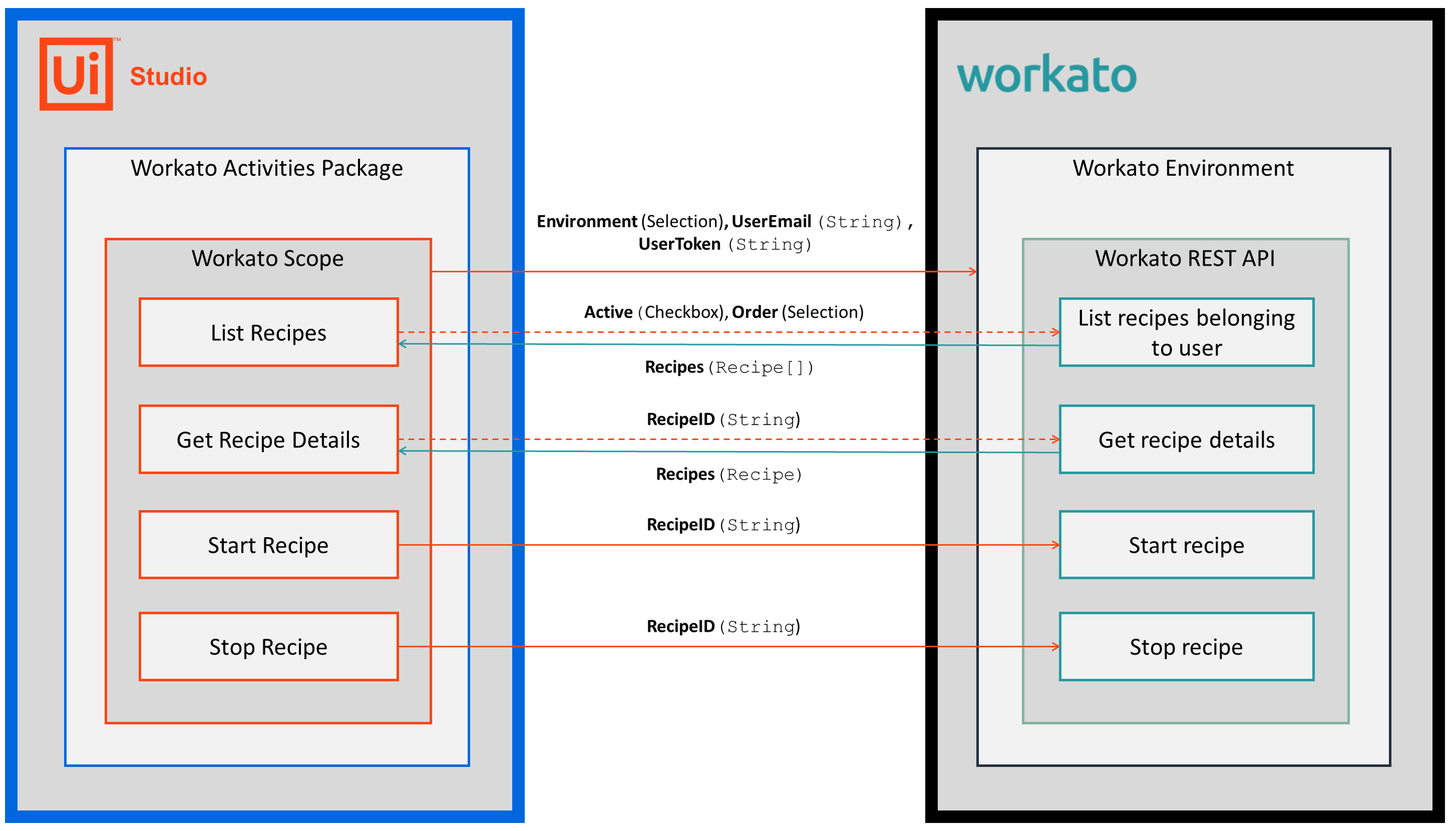Click the Recipes (Recipe) return label
Image resolution: width=1456 pixels, height=831 pixels.
pyautogui.click(x=729, y=474)
